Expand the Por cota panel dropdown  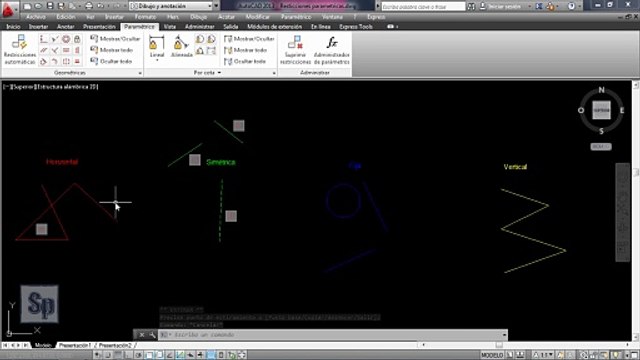(x=219, y=73)
